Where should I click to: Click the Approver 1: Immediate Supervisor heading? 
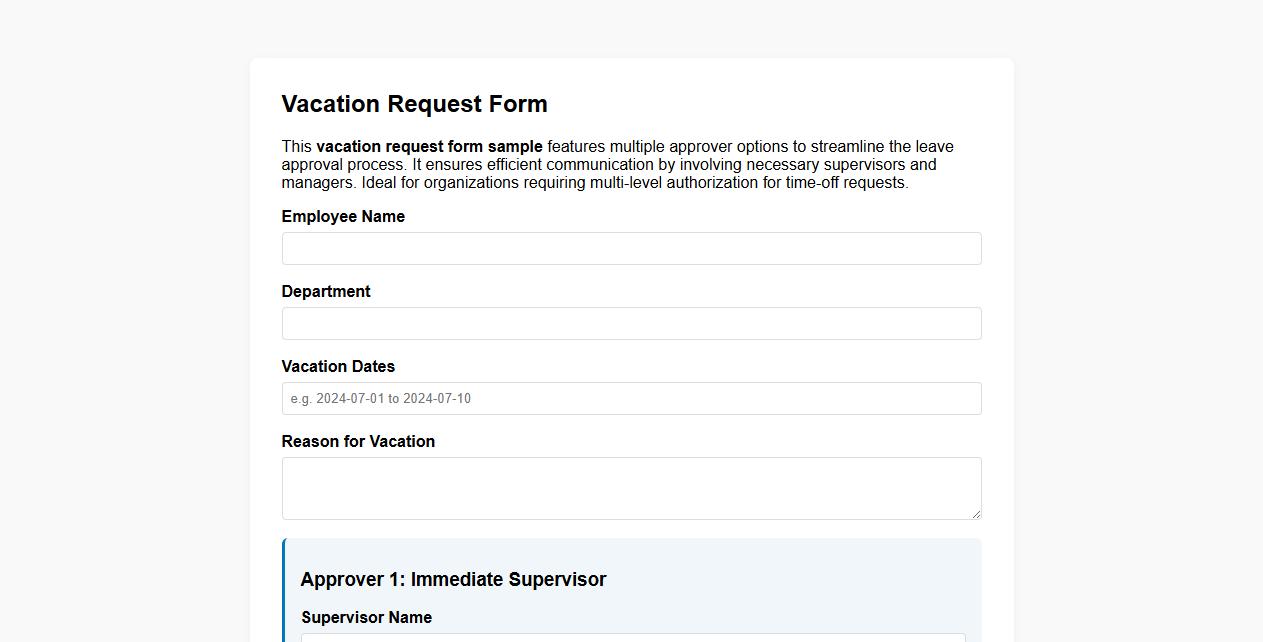pos(453,579)
